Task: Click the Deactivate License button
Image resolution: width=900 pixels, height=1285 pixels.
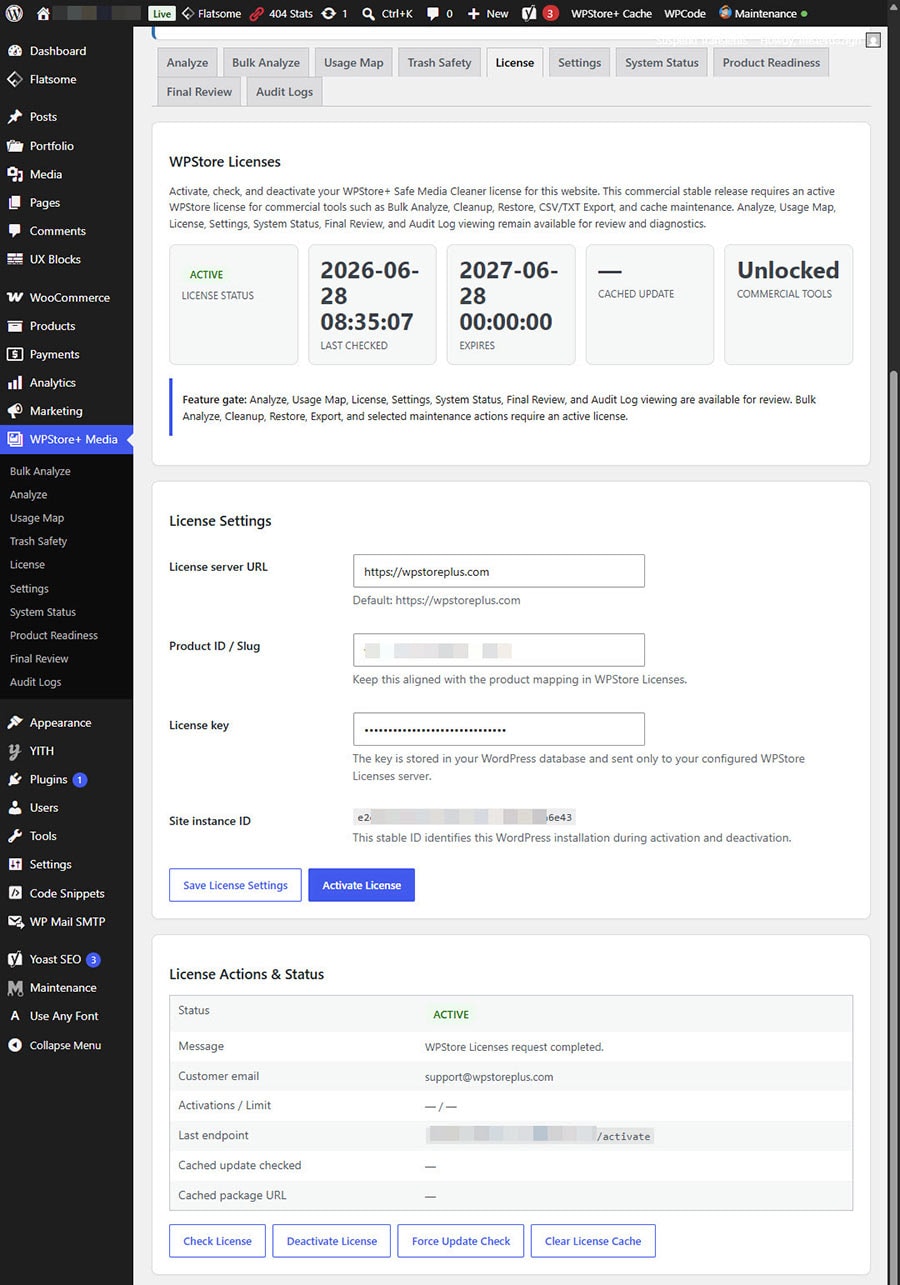Action: pos(332,1241)
